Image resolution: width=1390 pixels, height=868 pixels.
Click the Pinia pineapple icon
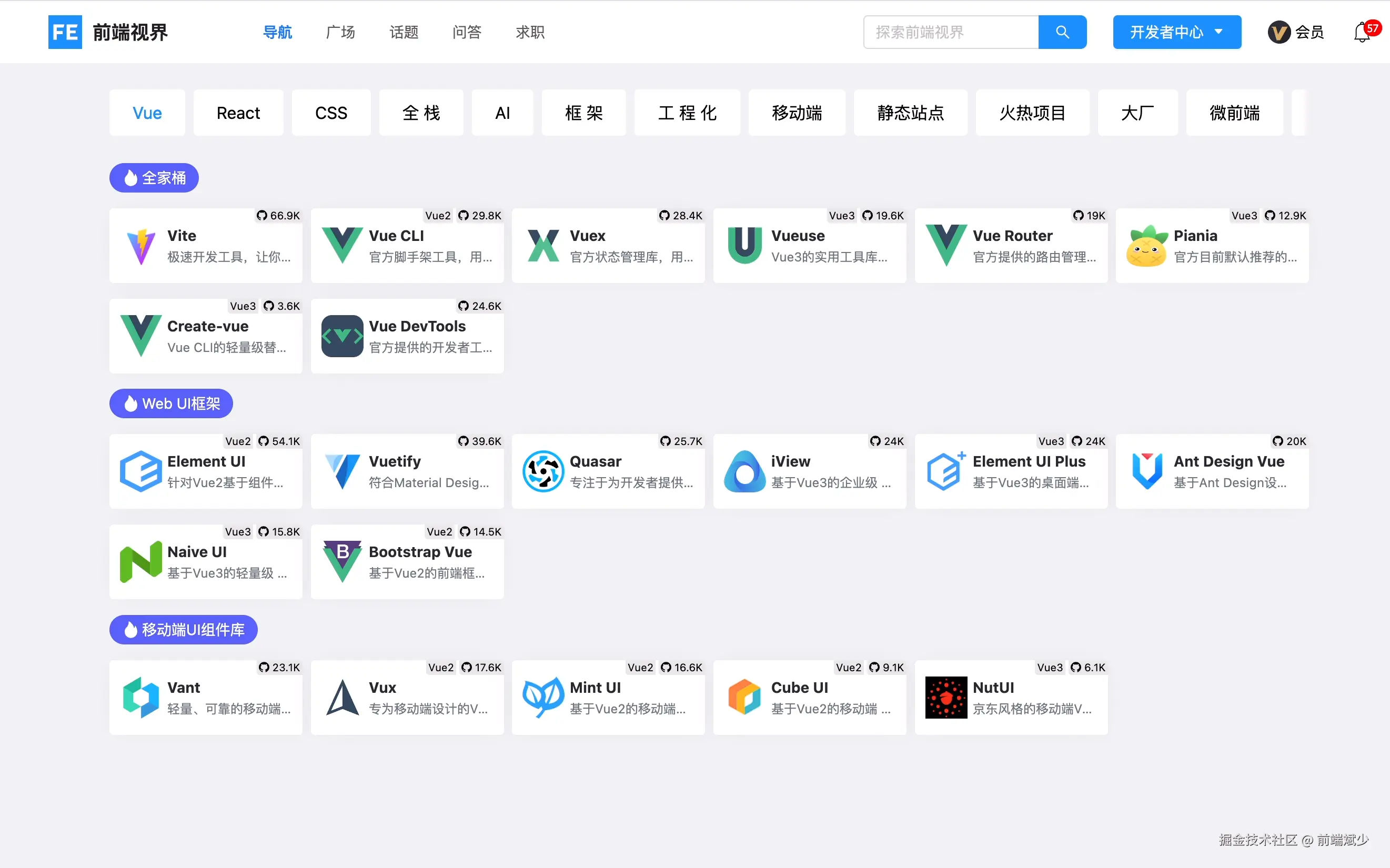1146,246
